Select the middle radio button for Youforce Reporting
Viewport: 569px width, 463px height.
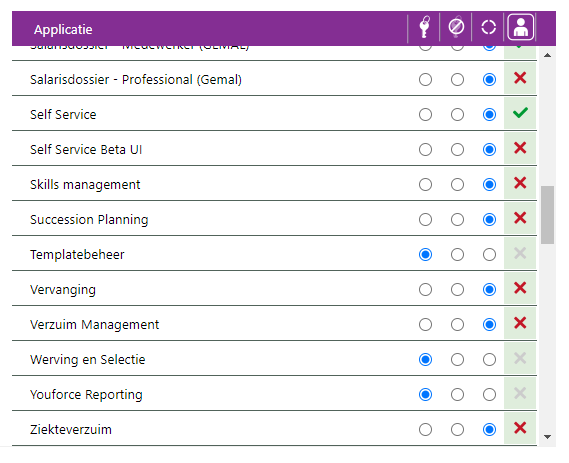(457, 394)
